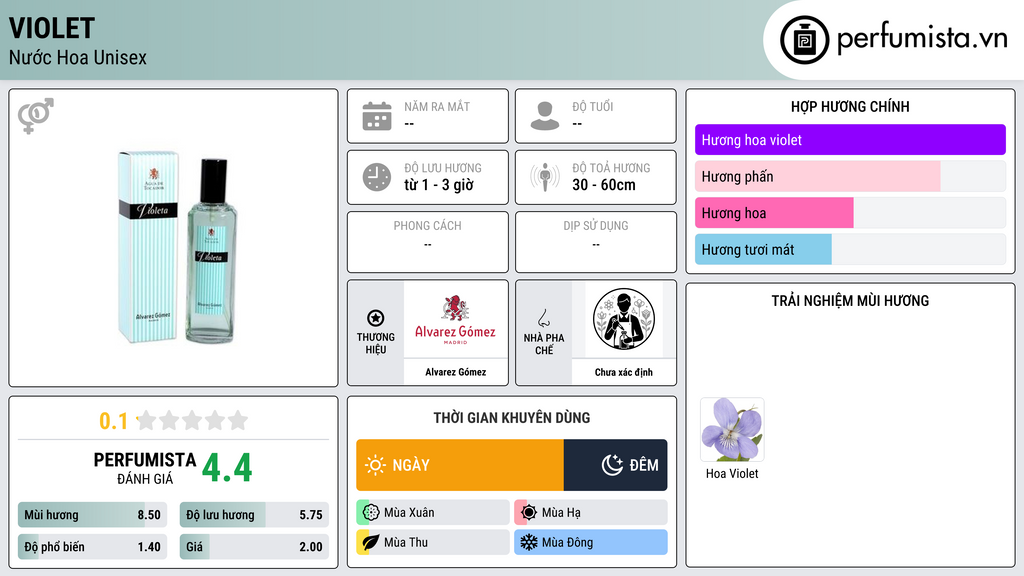This screenshot has height=576, width=1024.
Task: Click the Dịp sử dụng info card
Action: pyautogui.click(x=596, y=242)
